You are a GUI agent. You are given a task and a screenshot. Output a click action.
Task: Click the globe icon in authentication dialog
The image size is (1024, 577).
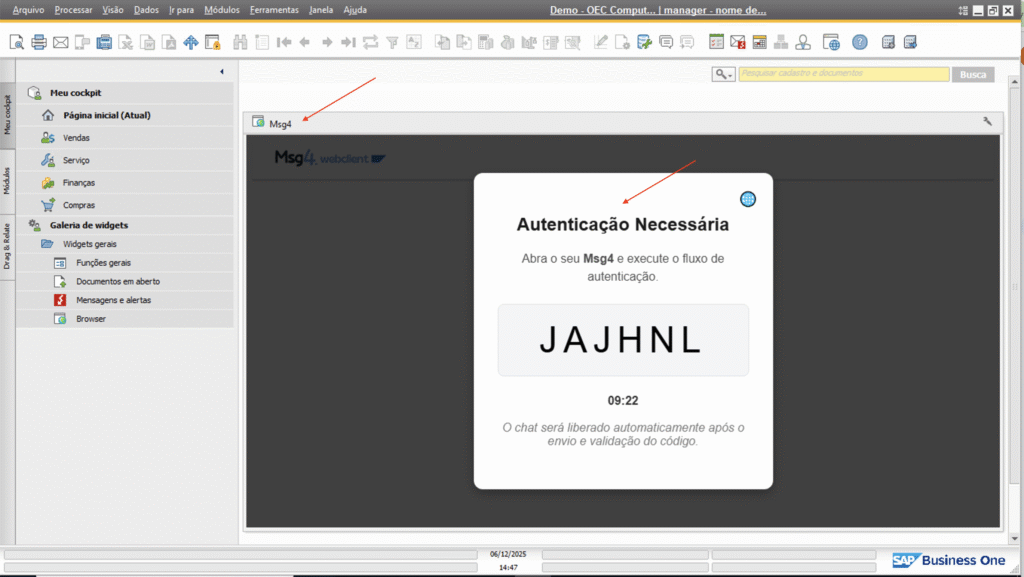(747, 199)
